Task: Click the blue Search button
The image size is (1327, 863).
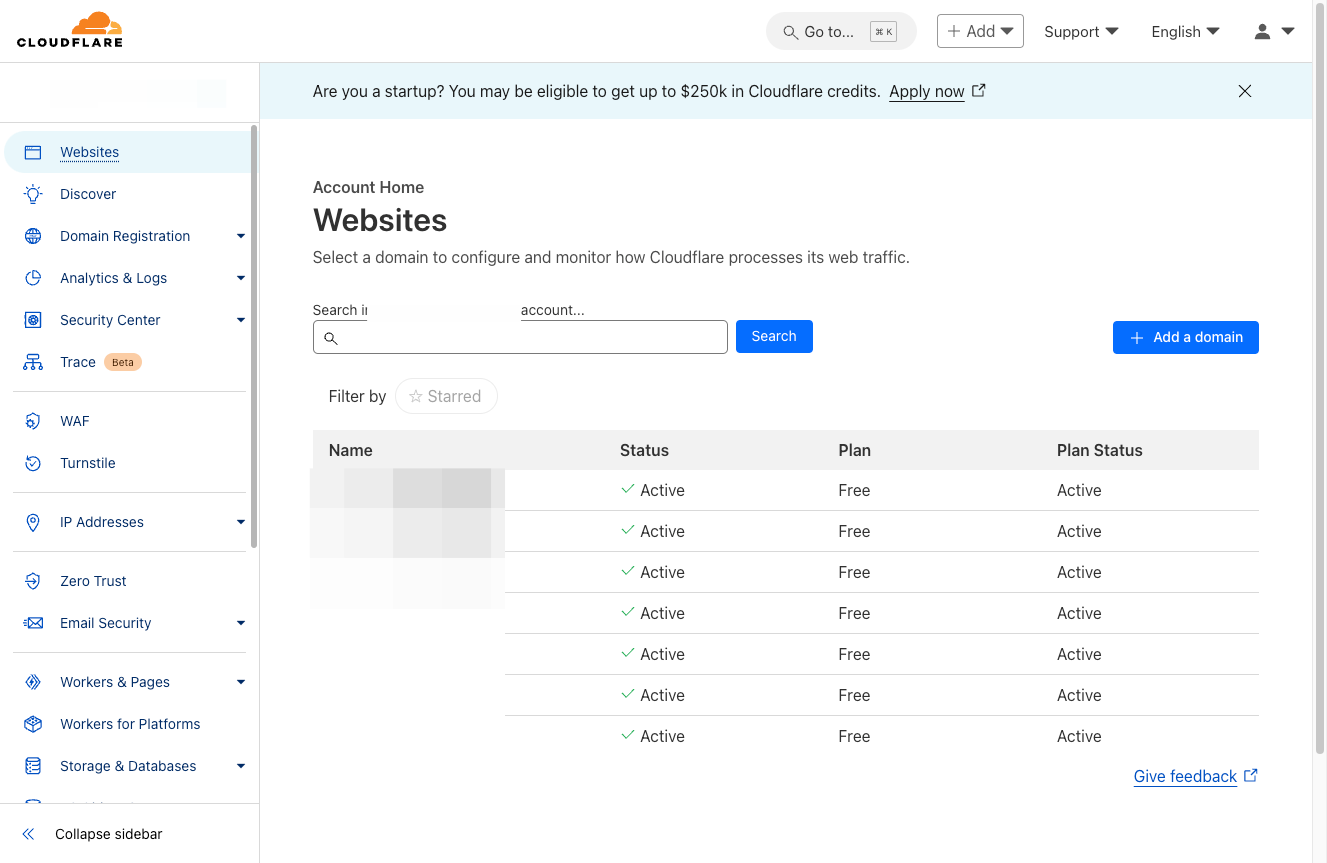Action: 774,336
